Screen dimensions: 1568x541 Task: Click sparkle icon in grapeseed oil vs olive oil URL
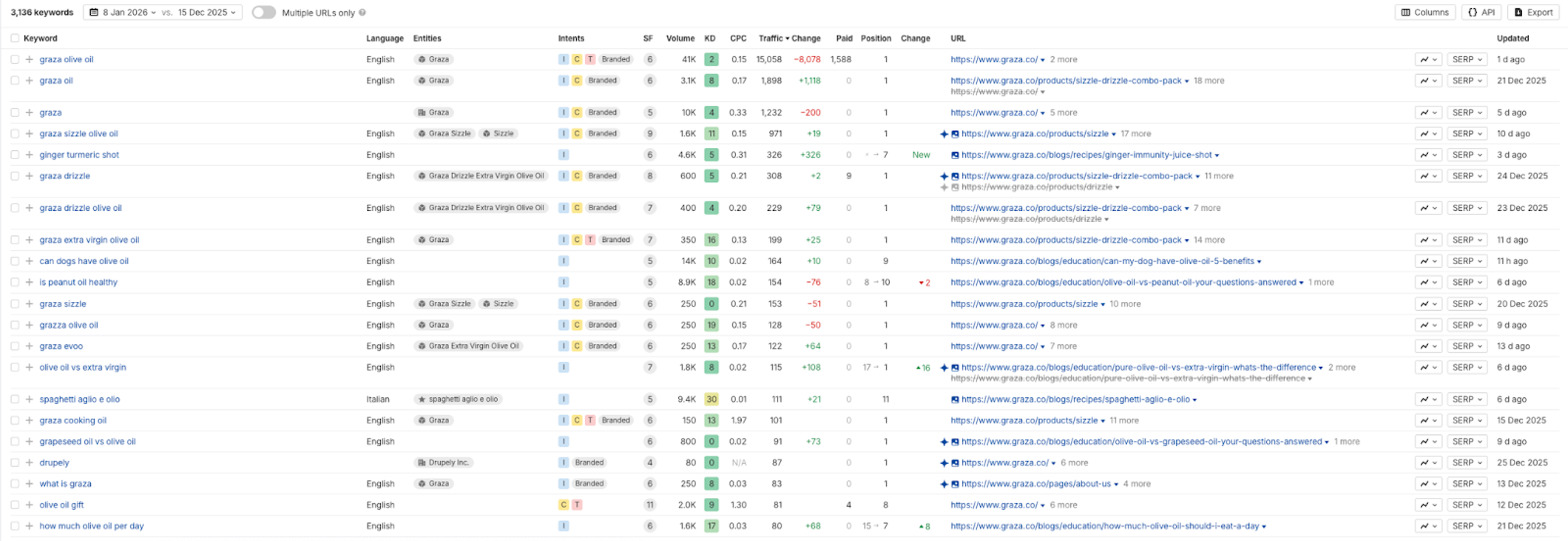pyautogui.click(x=944, y=442)
